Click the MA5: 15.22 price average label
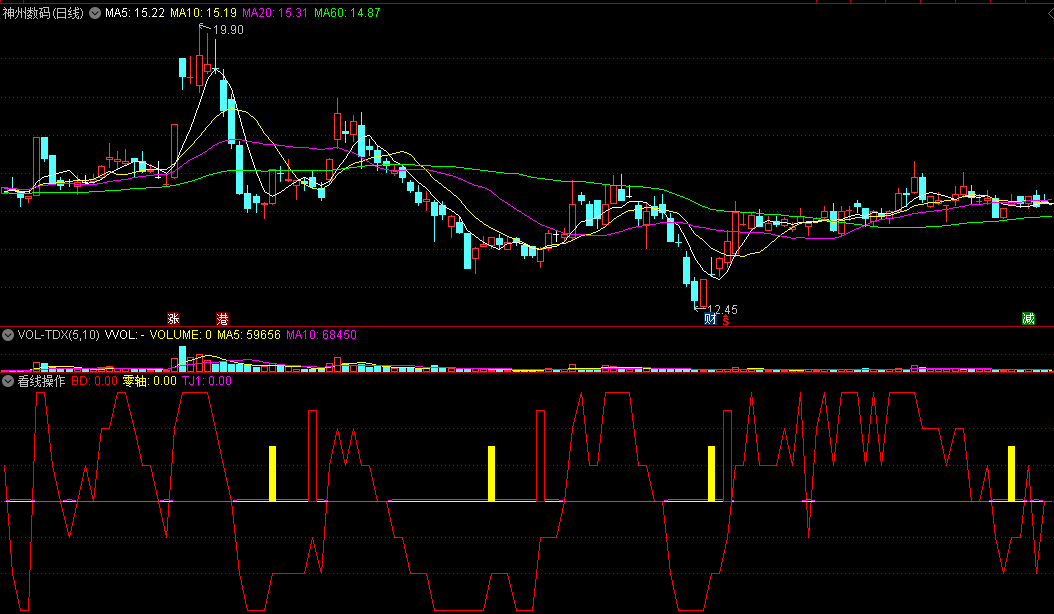 pyautogui.click(x=134, y=13)
